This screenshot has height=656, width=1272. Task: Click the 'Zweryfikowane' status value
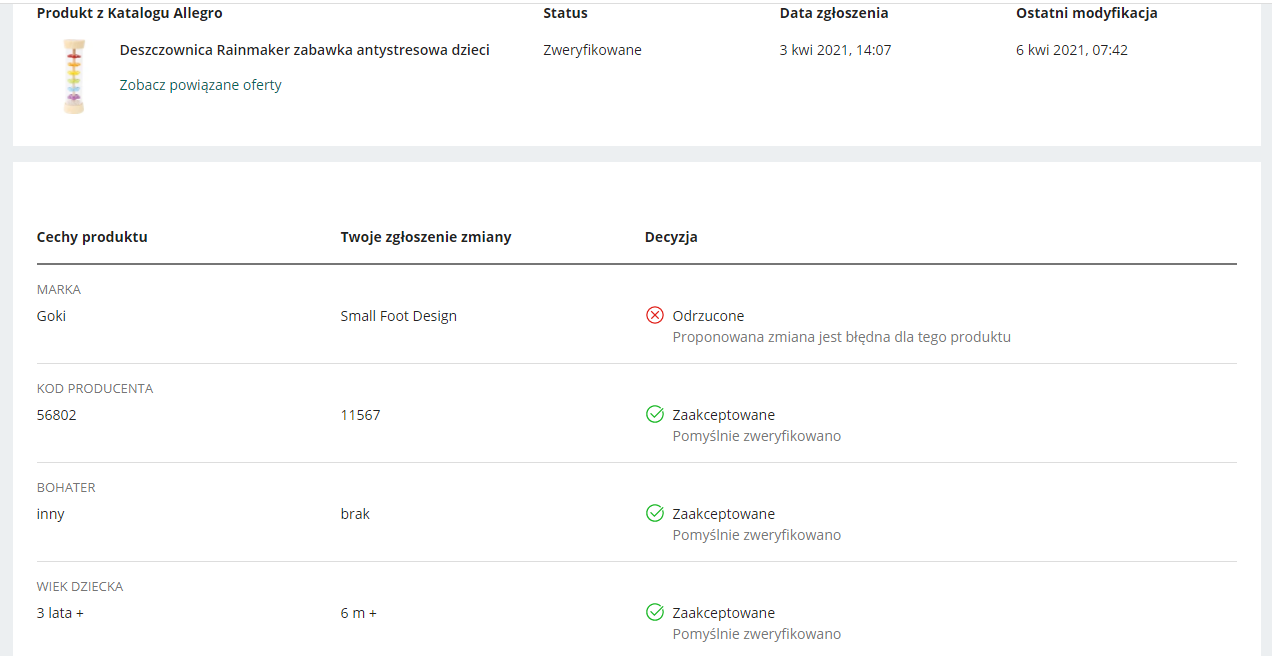[592, 50]
